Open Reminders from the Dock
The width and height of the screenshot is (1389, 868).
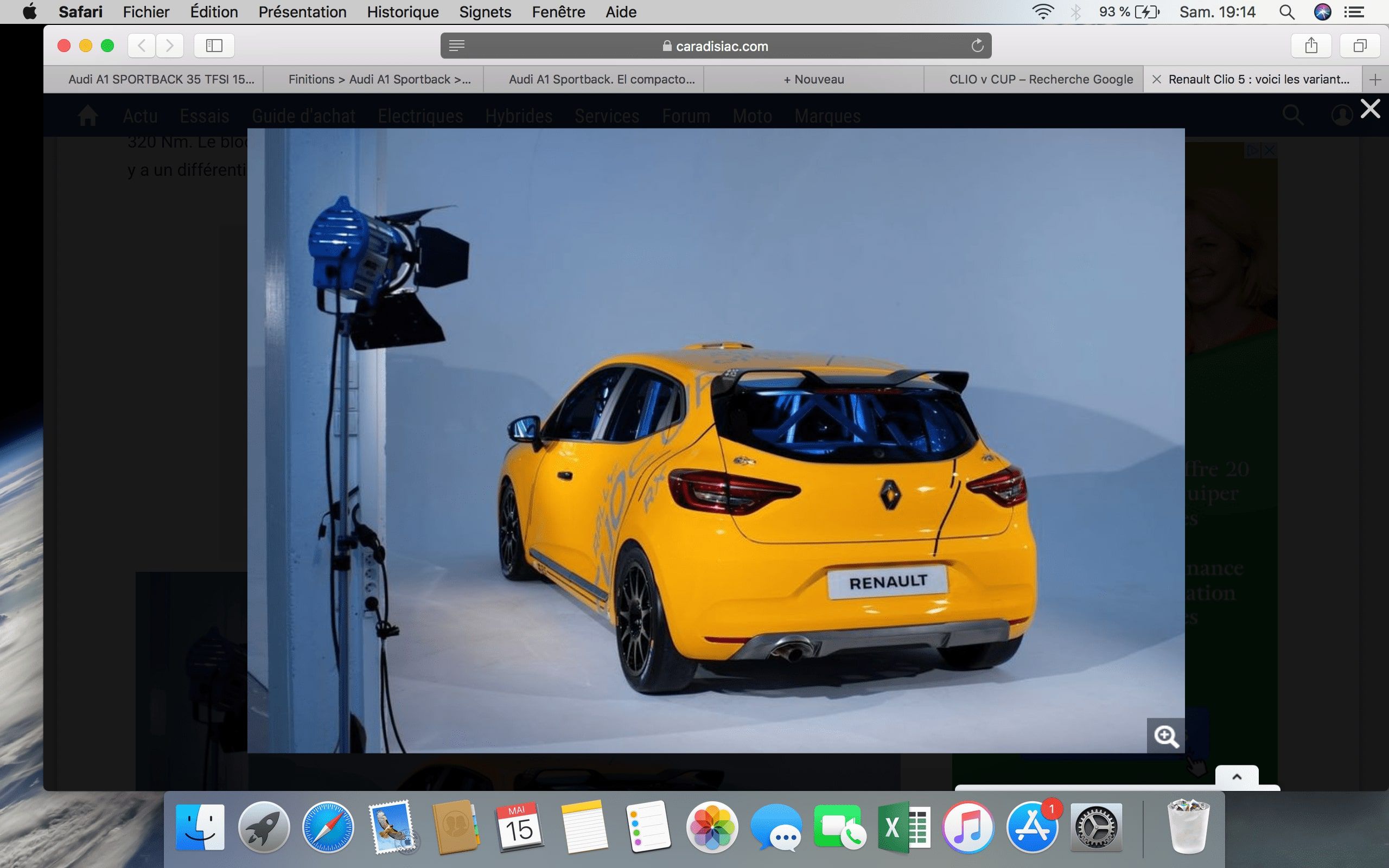point(648,827)
